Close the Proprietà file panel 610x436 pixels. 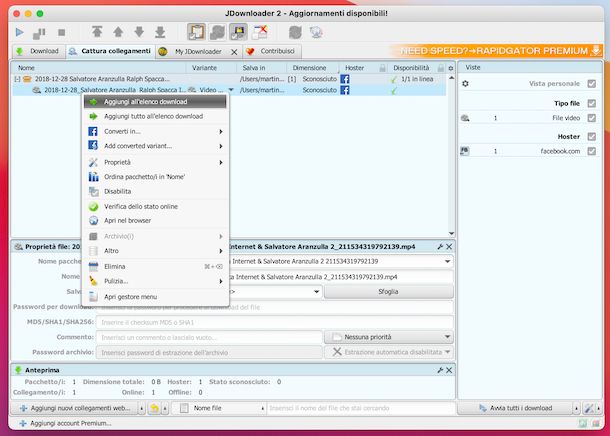pyautogui.click(x=449, y=247)
